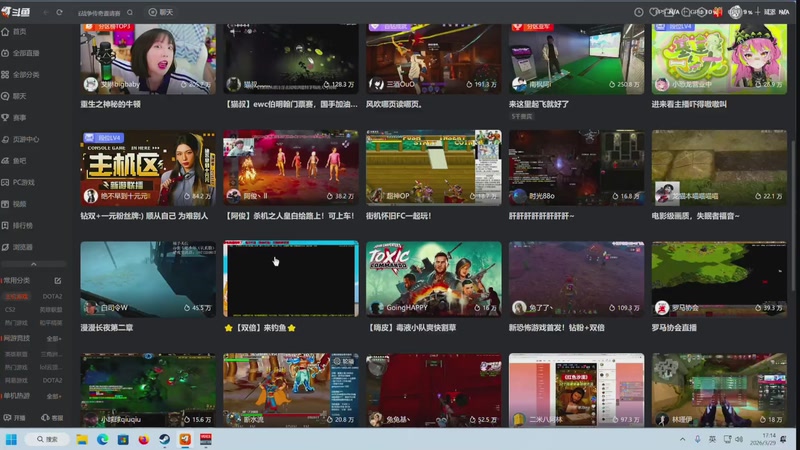The width and height of the screenshot is (800, 450).
Task: Open 小秋秋qiuqiu stream thumbnail
Action: pyautogui.click(x=148, y=390)
